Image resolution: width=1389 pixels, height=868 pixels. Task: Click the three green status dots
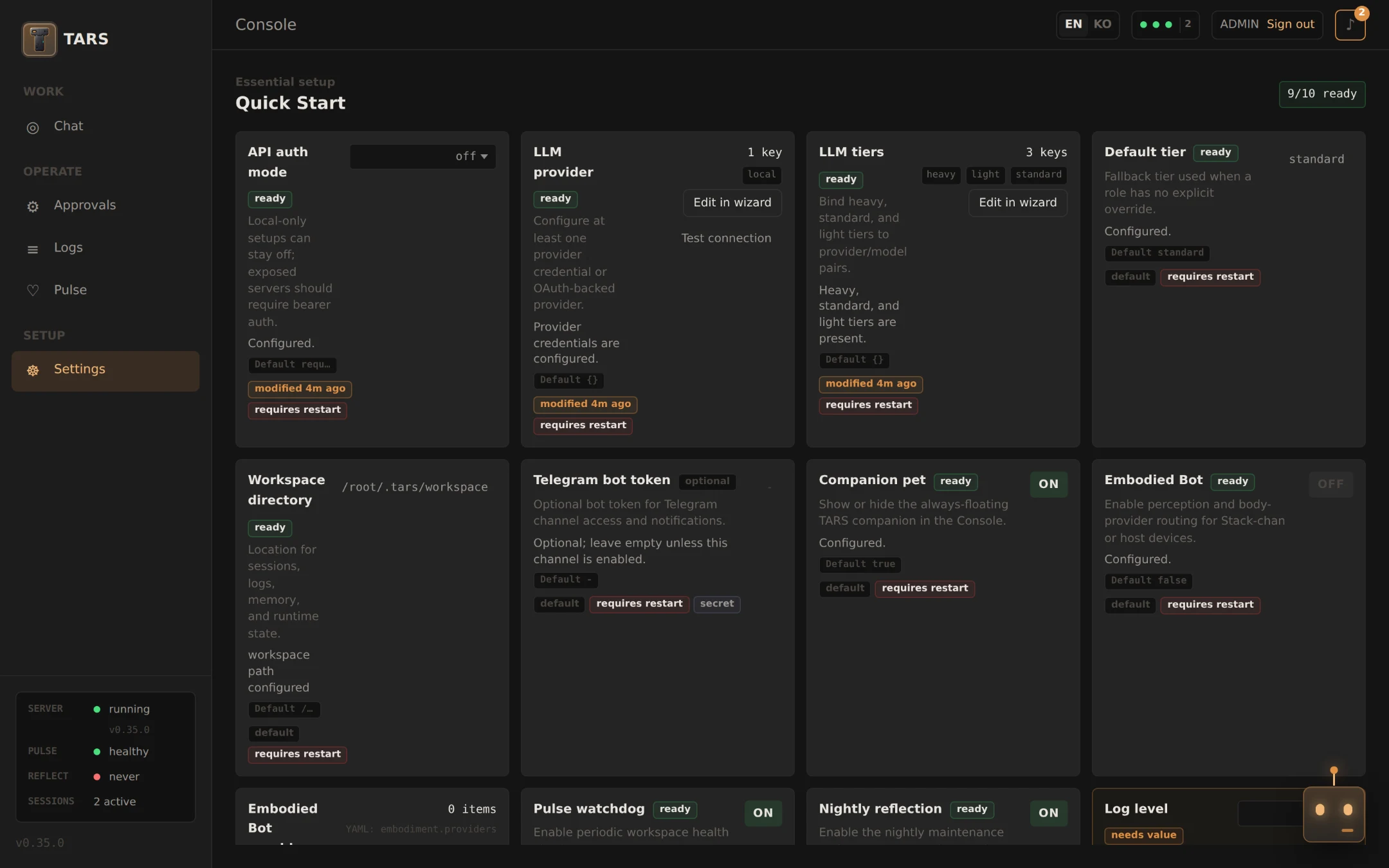click(1156, 24)
